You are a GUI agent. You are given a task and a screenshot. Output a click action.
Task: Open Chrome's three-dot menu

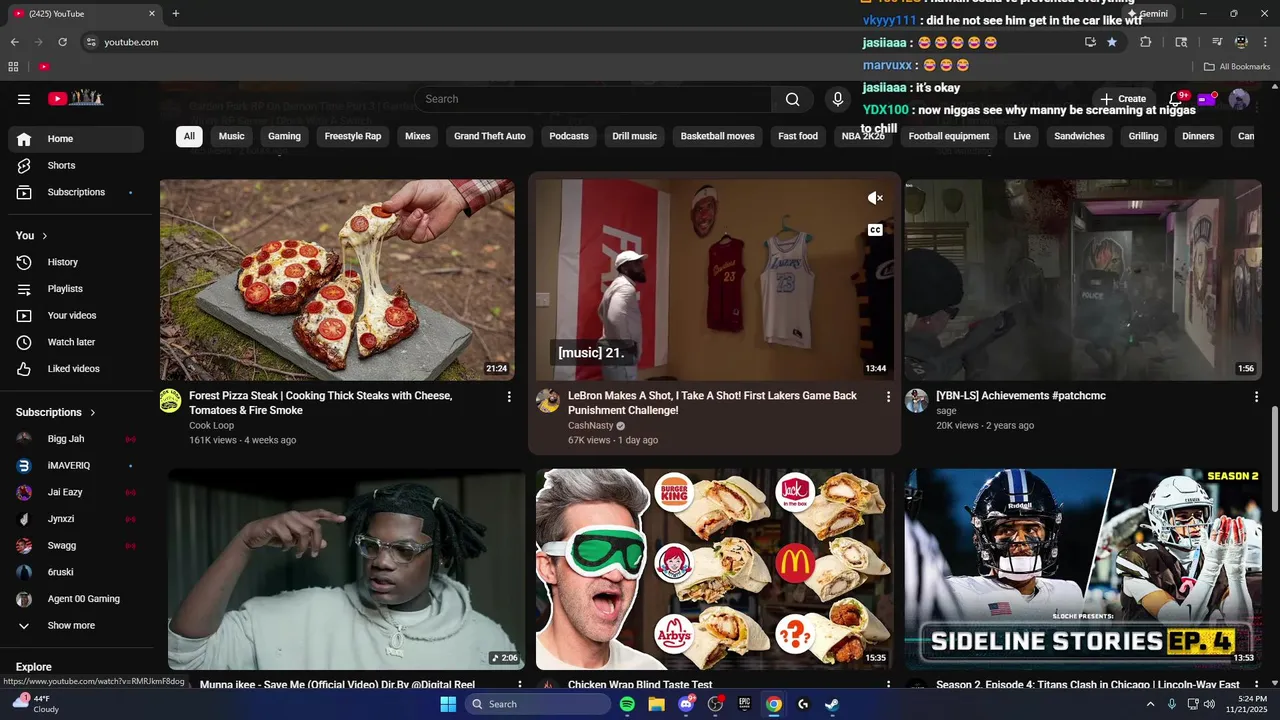pos(1265,42)
